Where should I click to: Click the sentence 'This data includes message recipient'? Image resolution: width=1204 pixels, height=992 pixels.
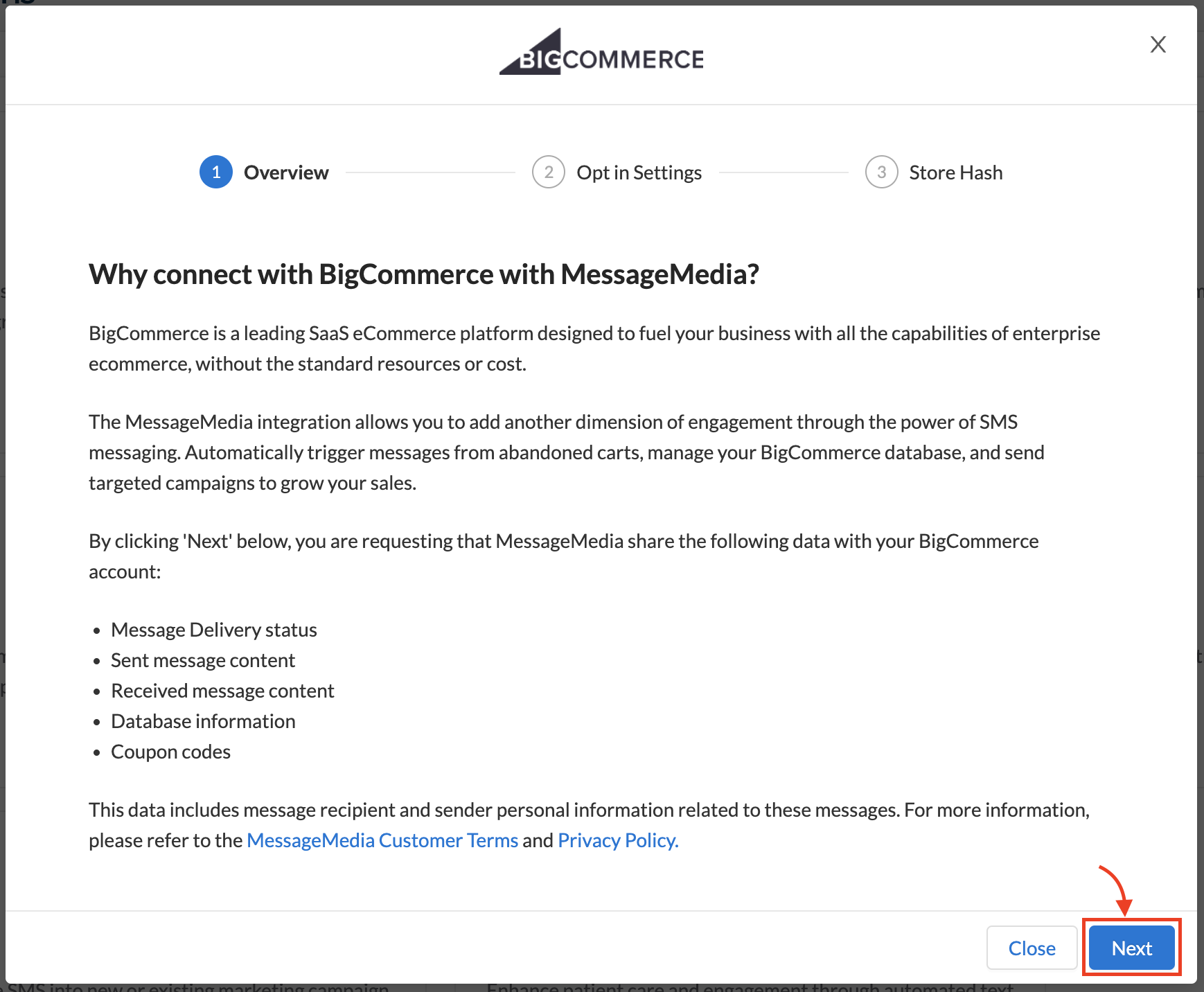tap(589, 825)
